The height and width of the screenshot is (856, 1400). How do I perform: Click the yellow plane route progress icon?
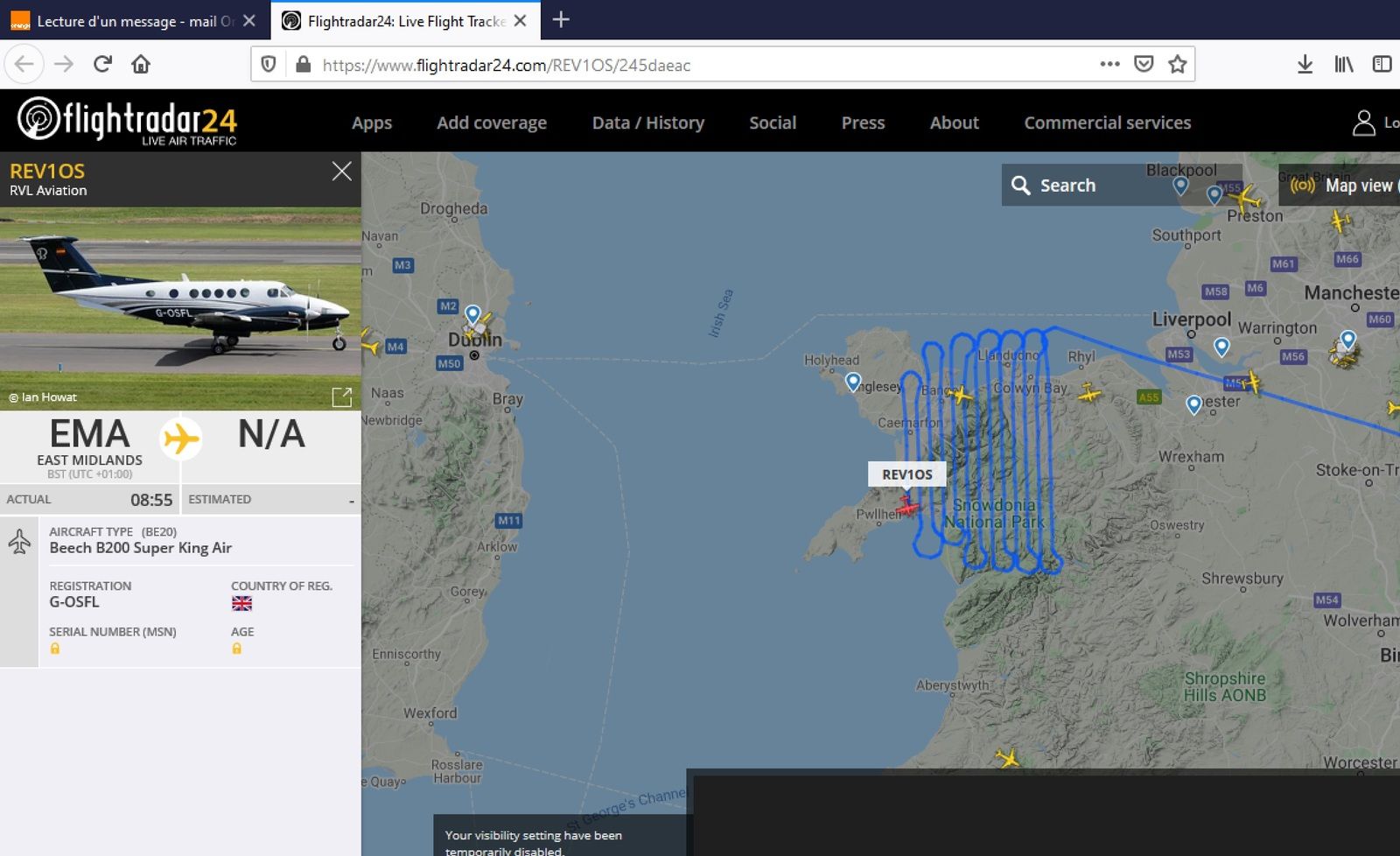181,439
